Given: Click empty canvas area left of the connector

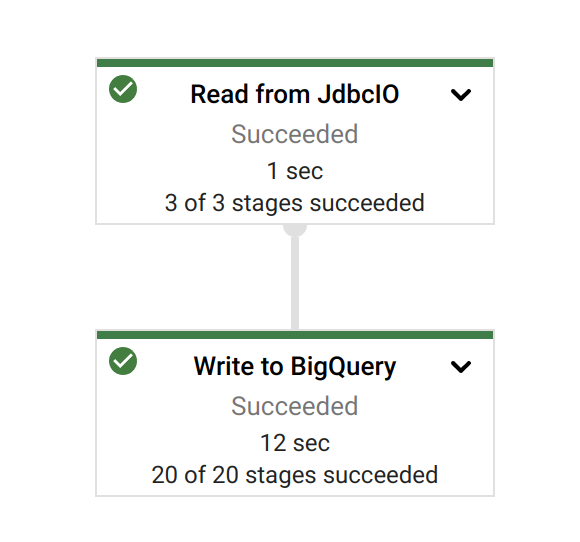Looking at the screenshot, I should [185, 277].
